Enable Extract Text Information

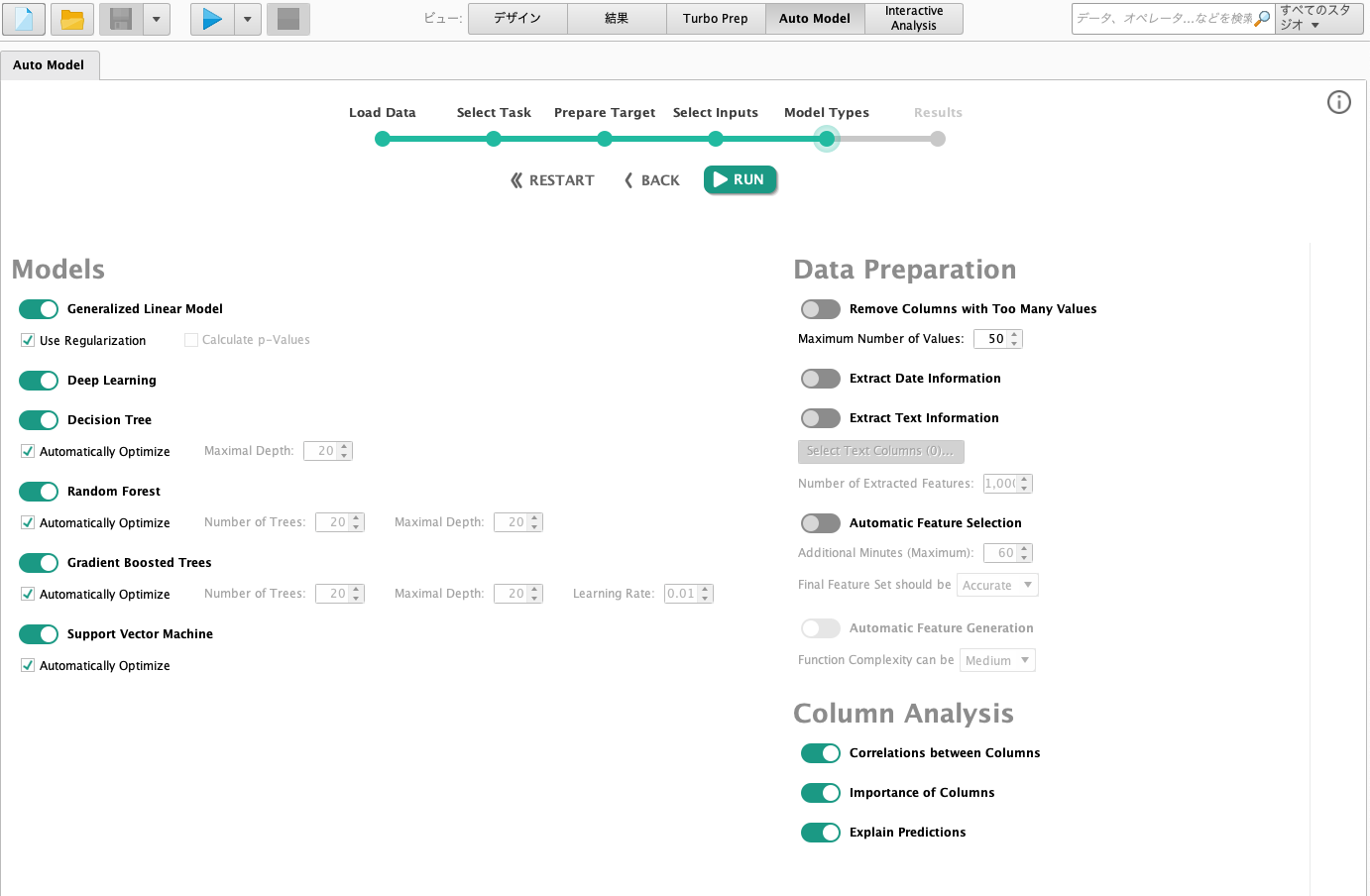pos(821,418)
